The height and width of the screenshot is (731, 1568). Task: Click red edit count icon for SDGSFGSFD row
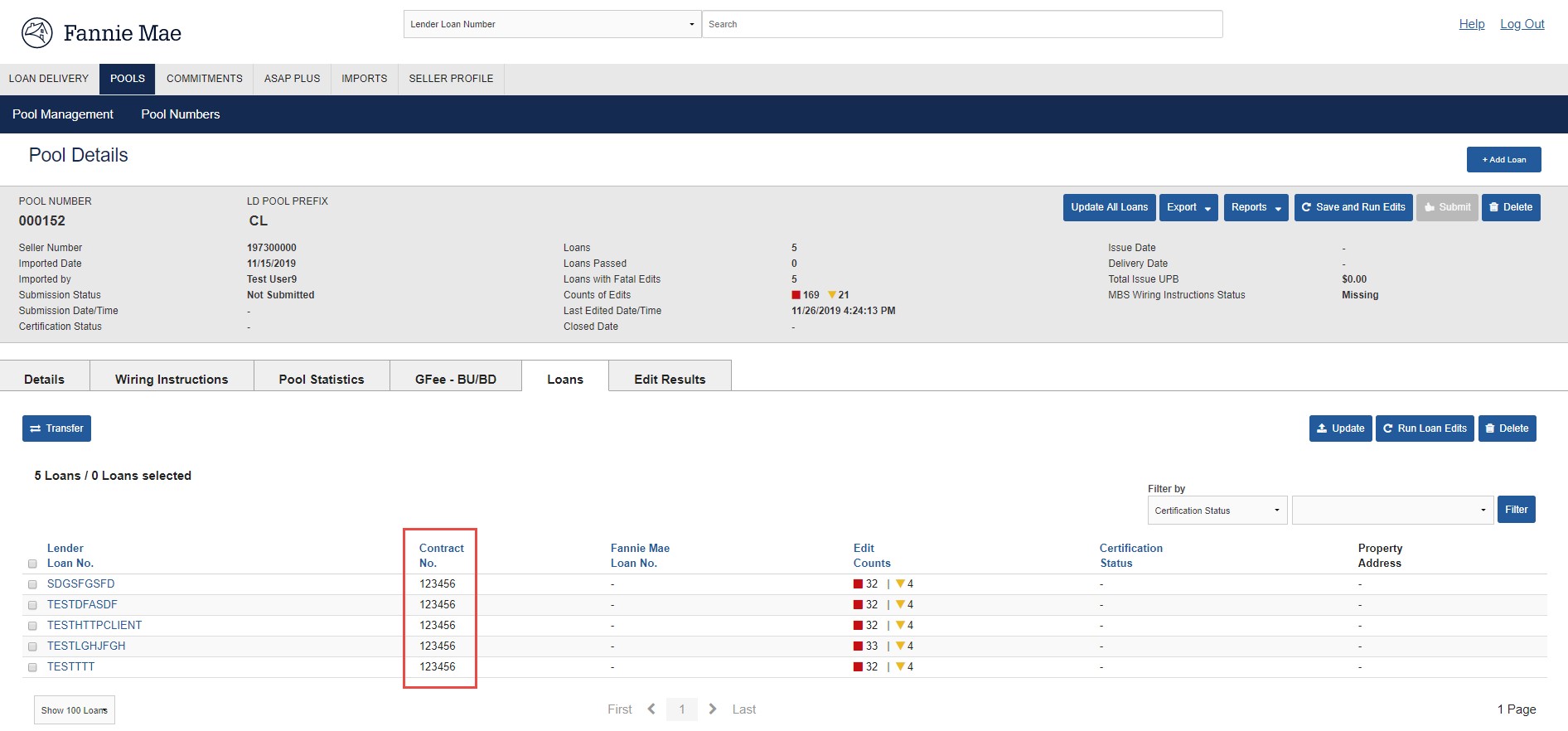click(x=859, y=584)
